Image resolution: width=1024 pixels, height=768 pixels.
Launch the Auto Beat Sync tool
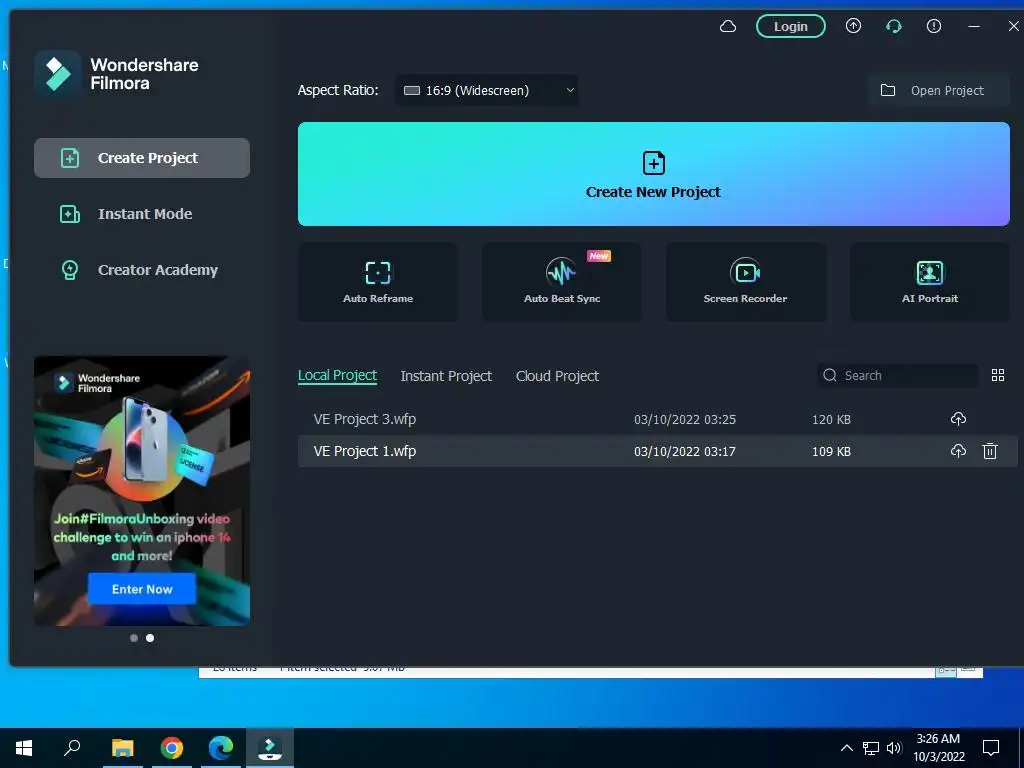click(x=562, y=282)
